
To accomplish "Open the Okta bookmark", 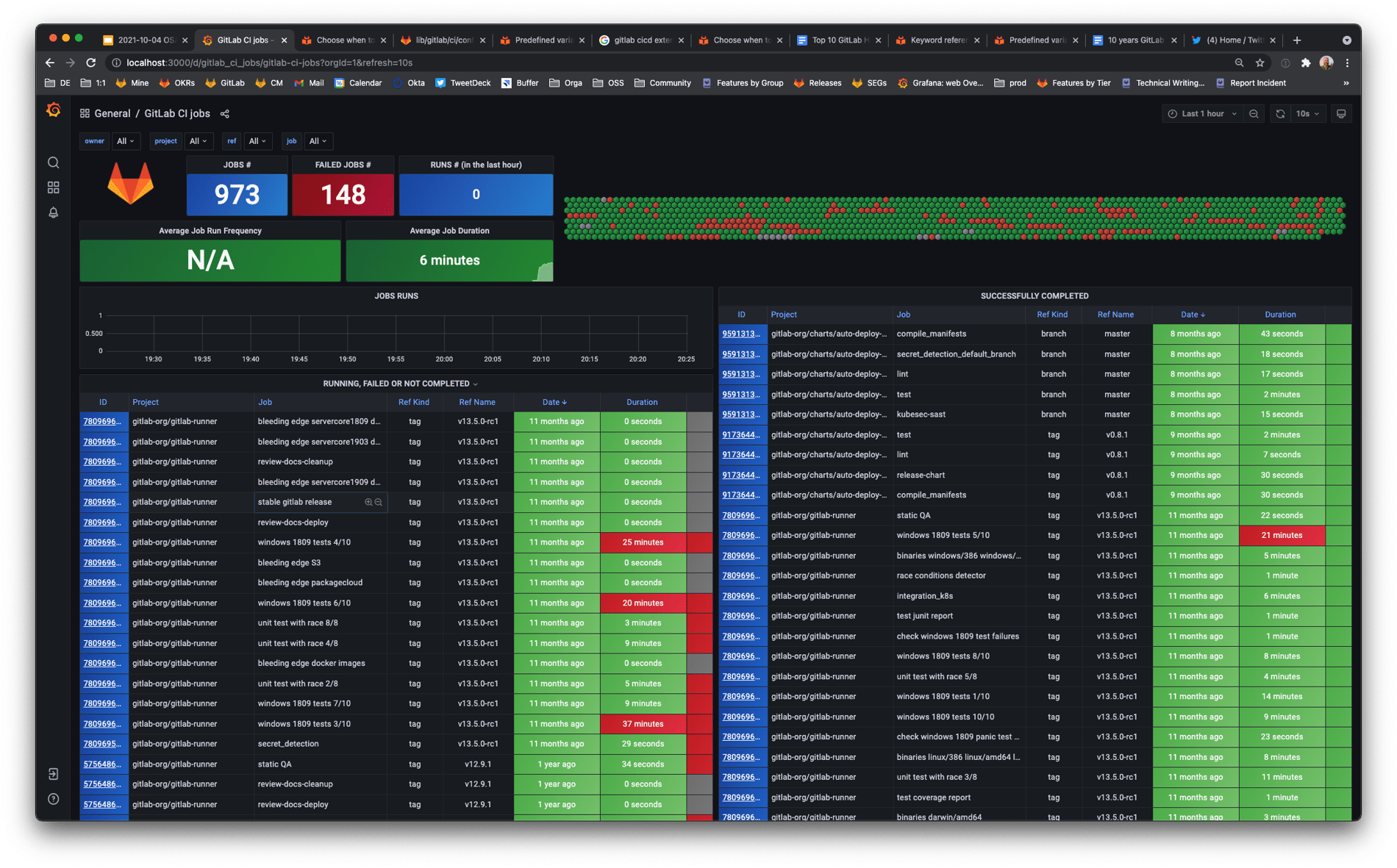I will click(409, 83).
